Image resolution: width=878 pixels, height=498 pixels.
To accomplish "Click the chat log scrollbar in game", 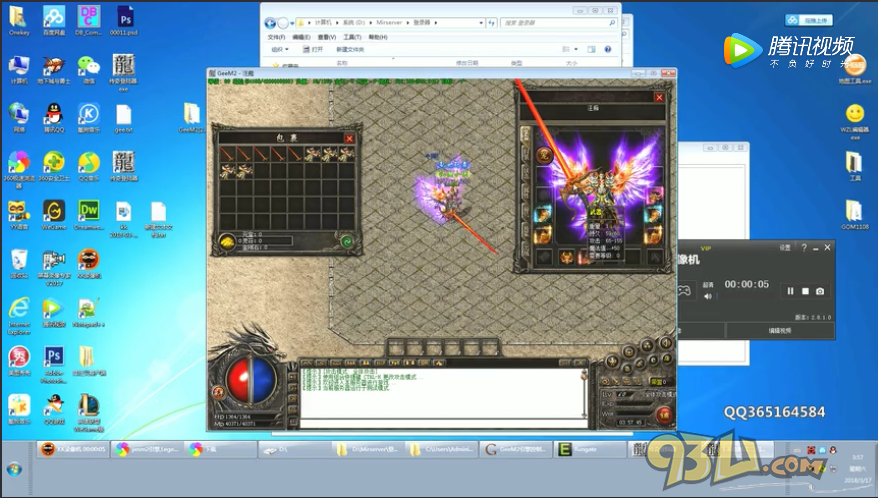I will pos(584,396).
